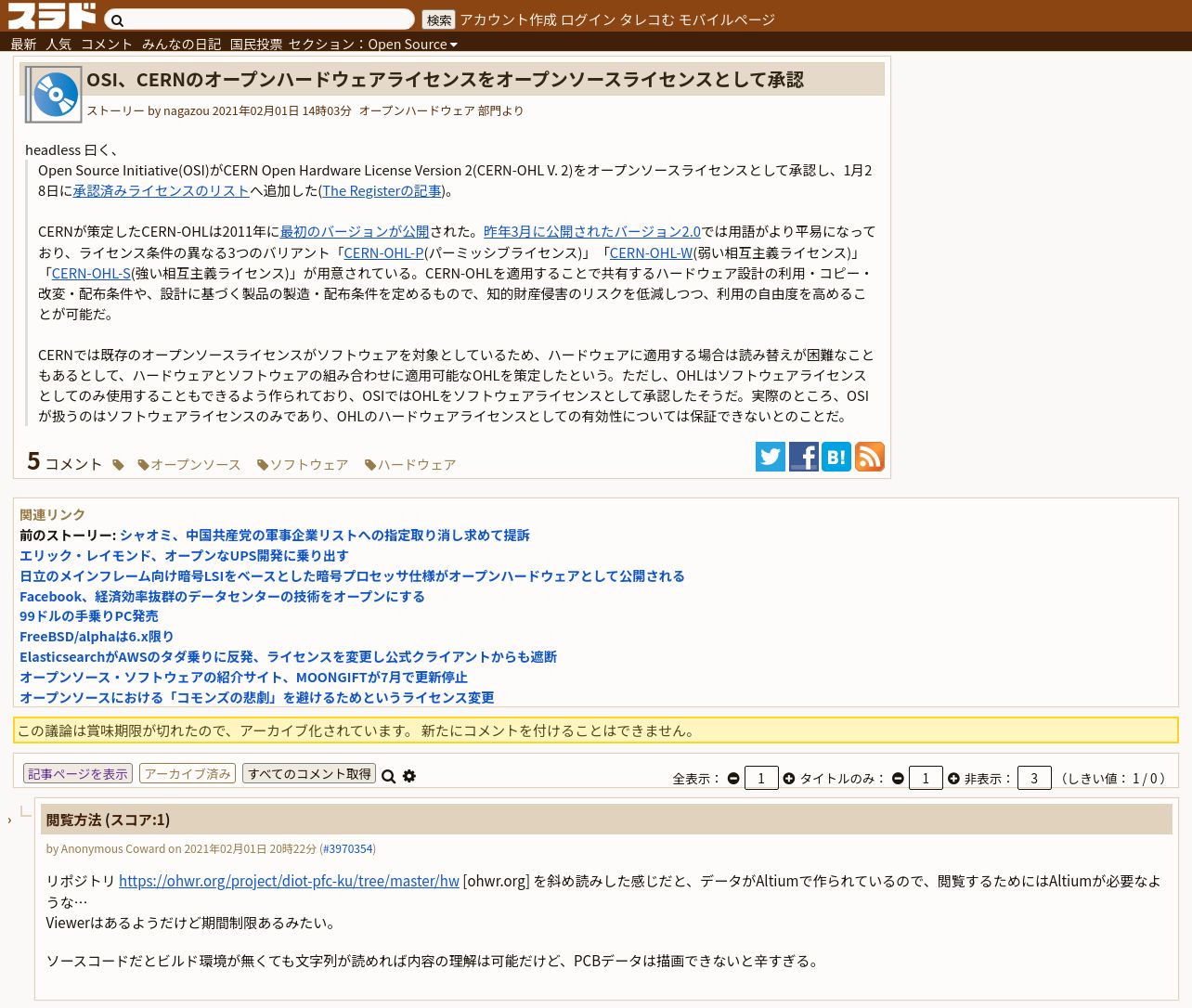Open the Slashdot Japan logo homepage
The width and height of the screenshot is (1192, 1008).
[x=52, y=16]
